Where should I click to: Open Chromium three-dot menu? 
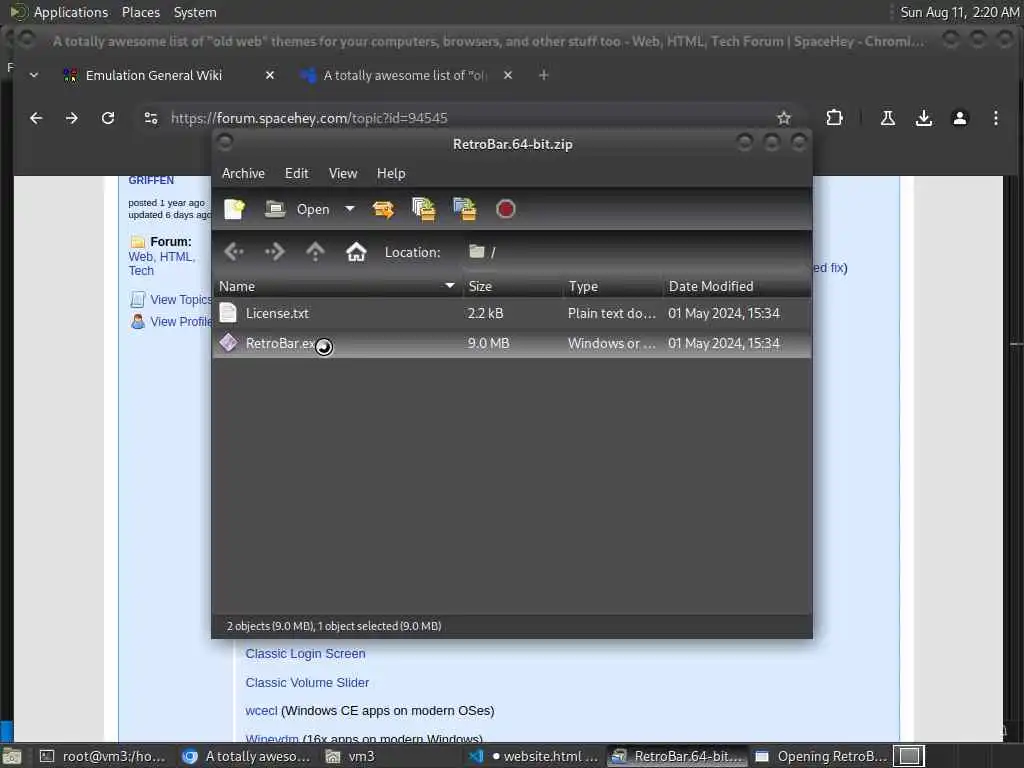click(x=995, y=118)
